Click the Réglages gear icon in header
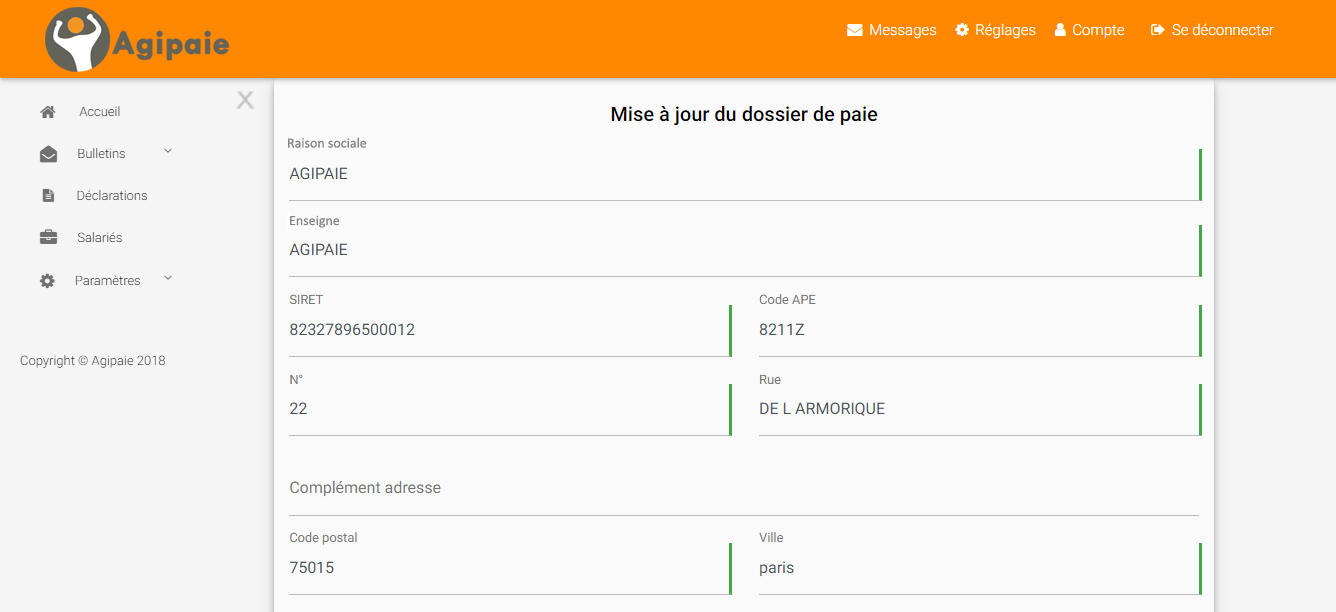Image resolution: width=1336 pixels, height=612 pixels. pos(962,30)
